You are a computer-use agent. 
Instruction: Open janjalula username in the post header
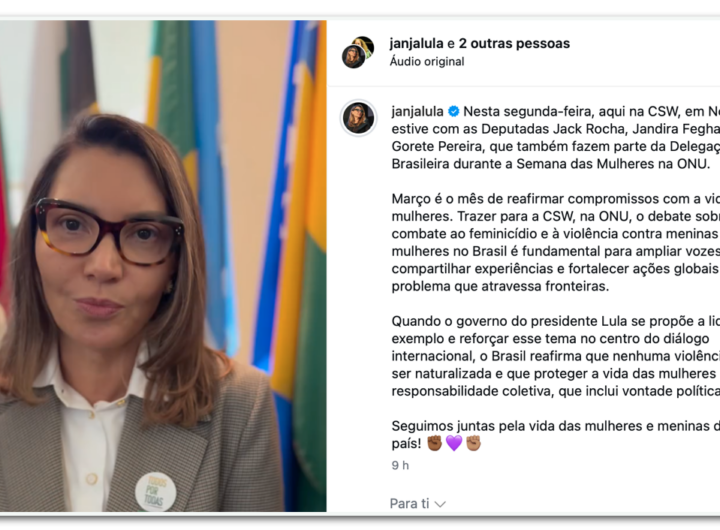click(416, 43)
